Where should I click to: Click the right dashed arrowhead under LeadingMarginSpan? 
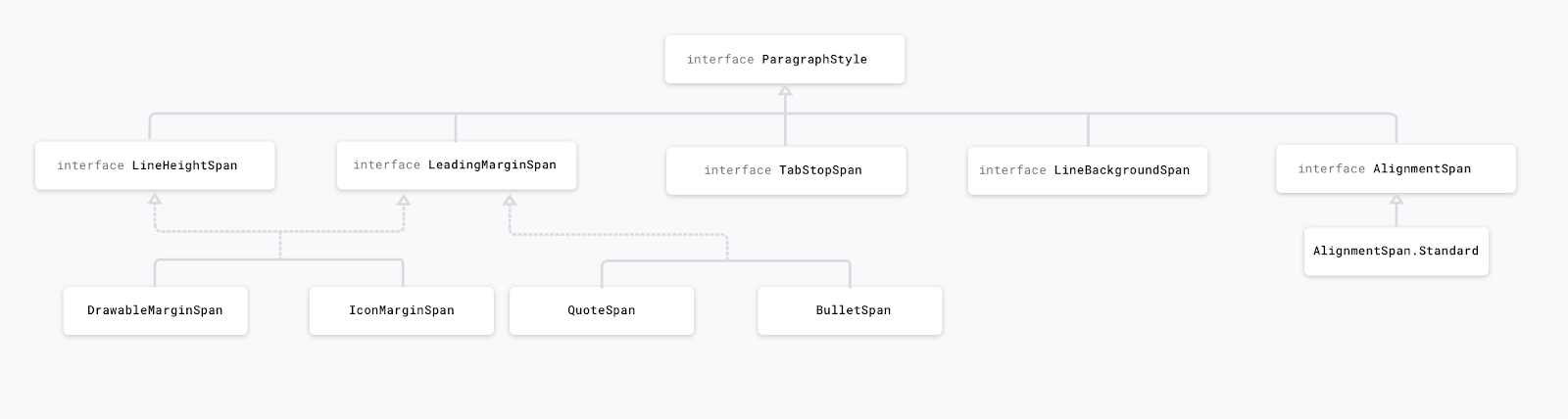click(510, 201)
